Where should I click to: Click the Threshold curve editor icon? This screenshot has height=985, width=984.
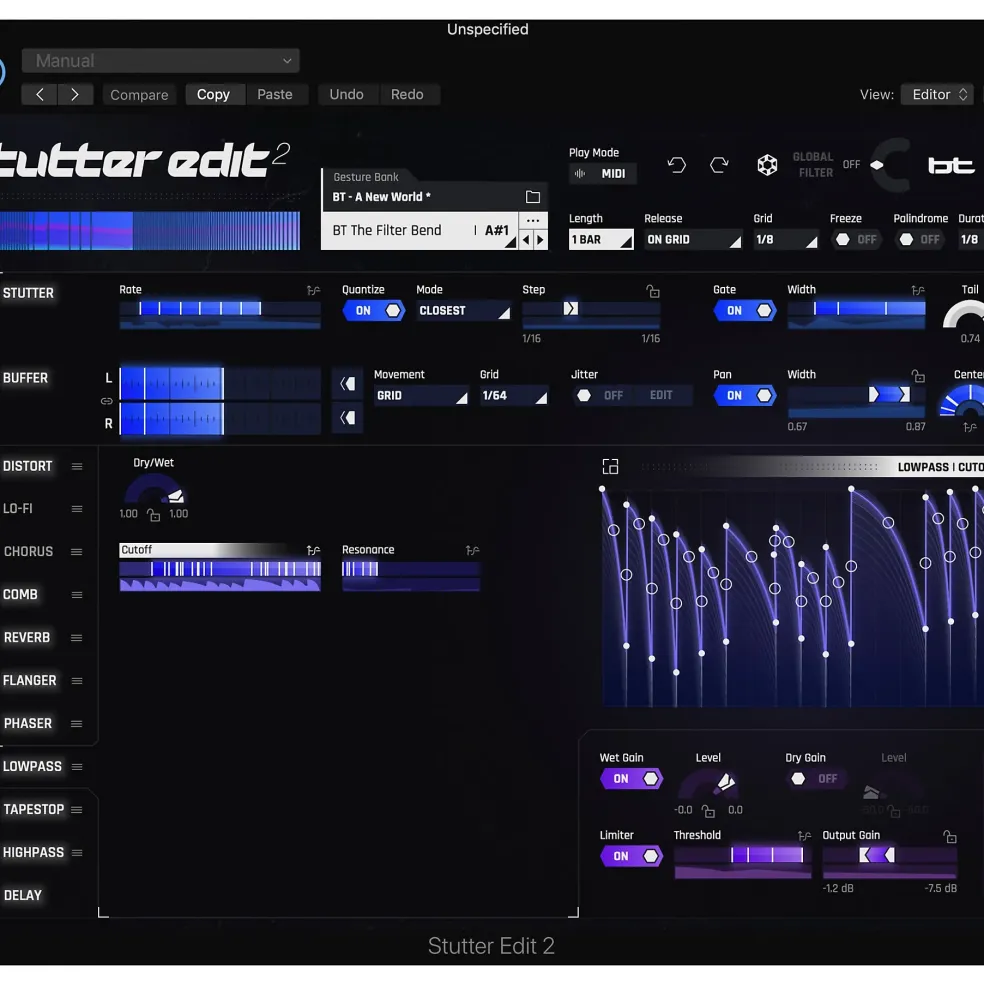[804, 835]
